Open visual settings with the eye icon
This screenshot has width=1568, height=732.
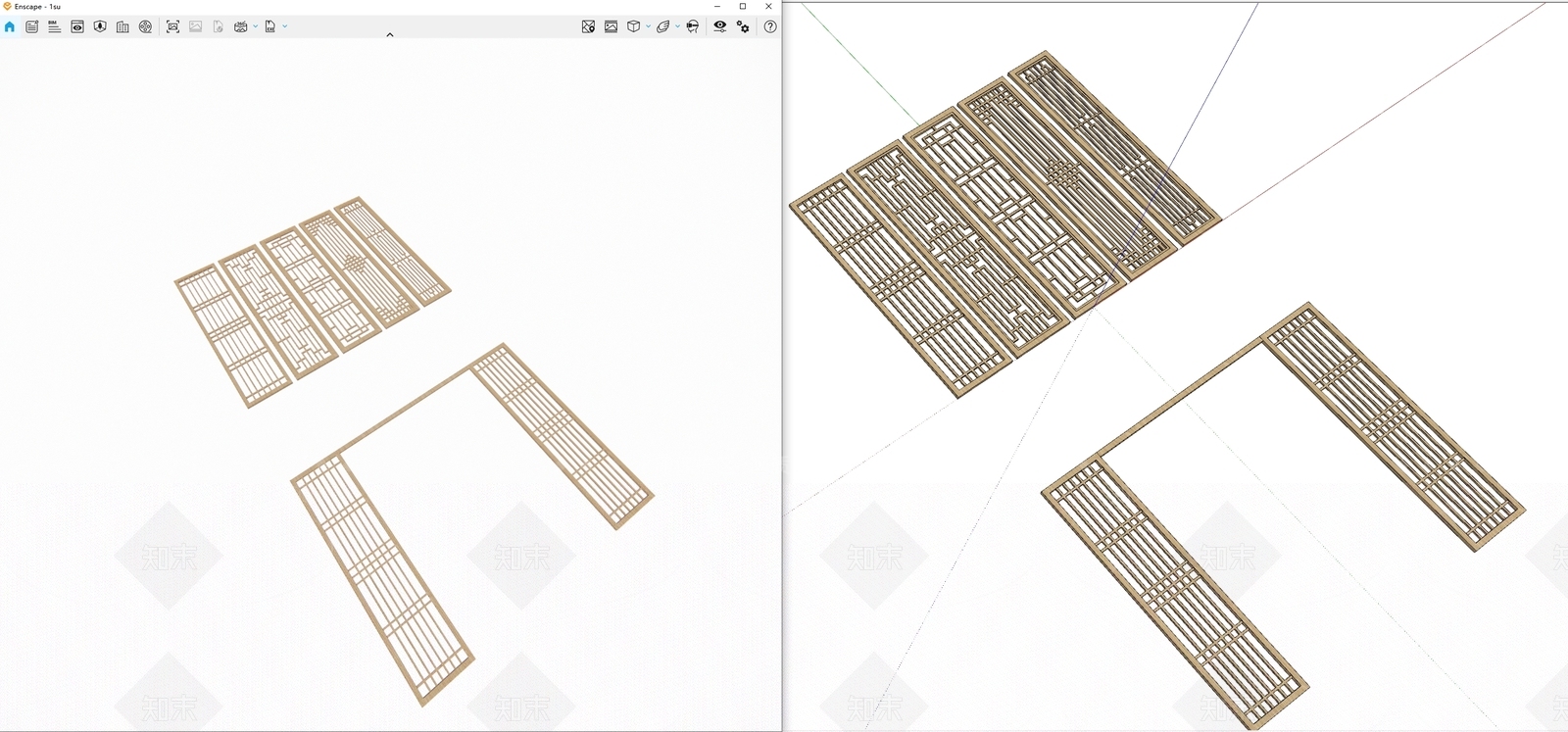pos(719,26)
